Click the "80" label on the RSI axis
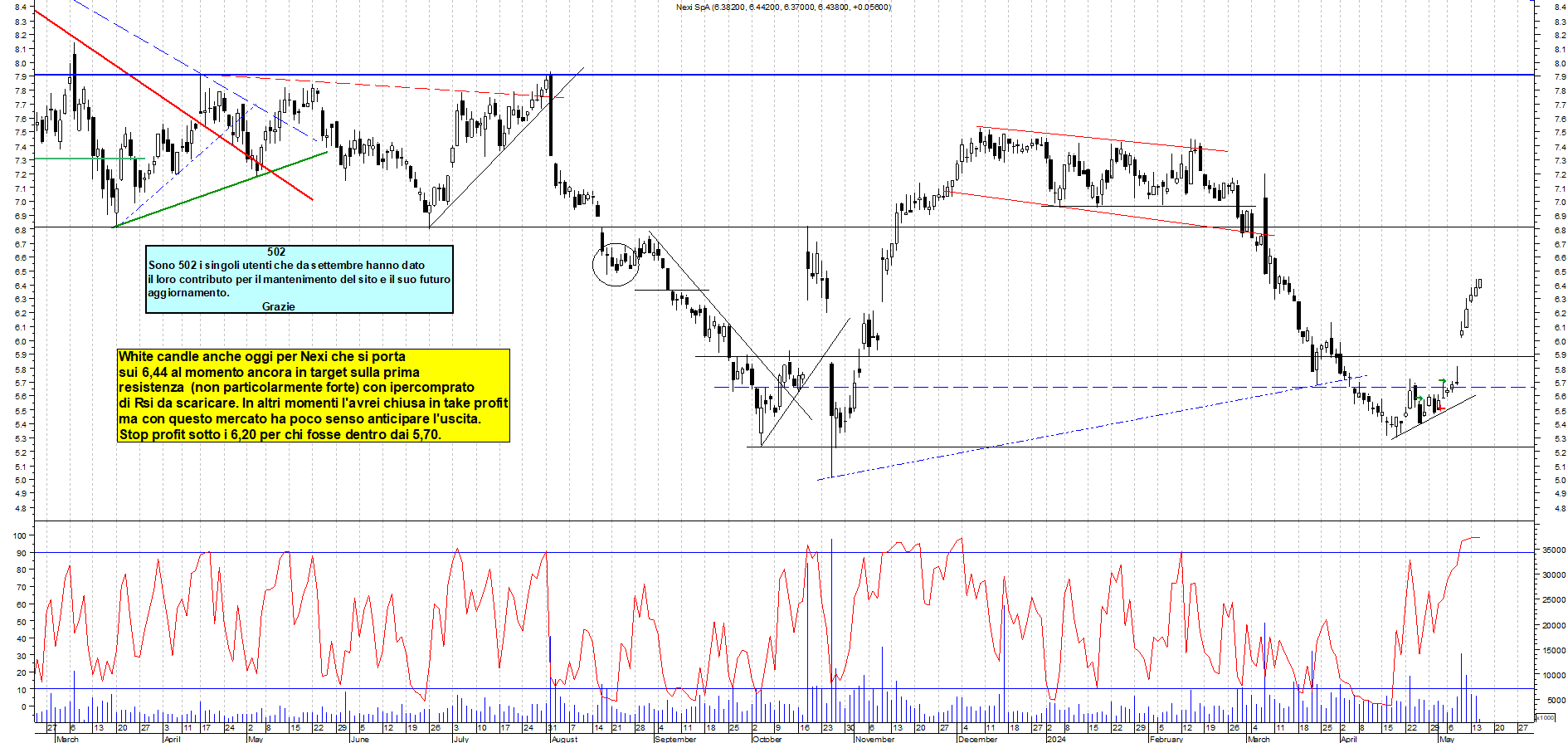The image size is (1568, 743). click(22, 570)
